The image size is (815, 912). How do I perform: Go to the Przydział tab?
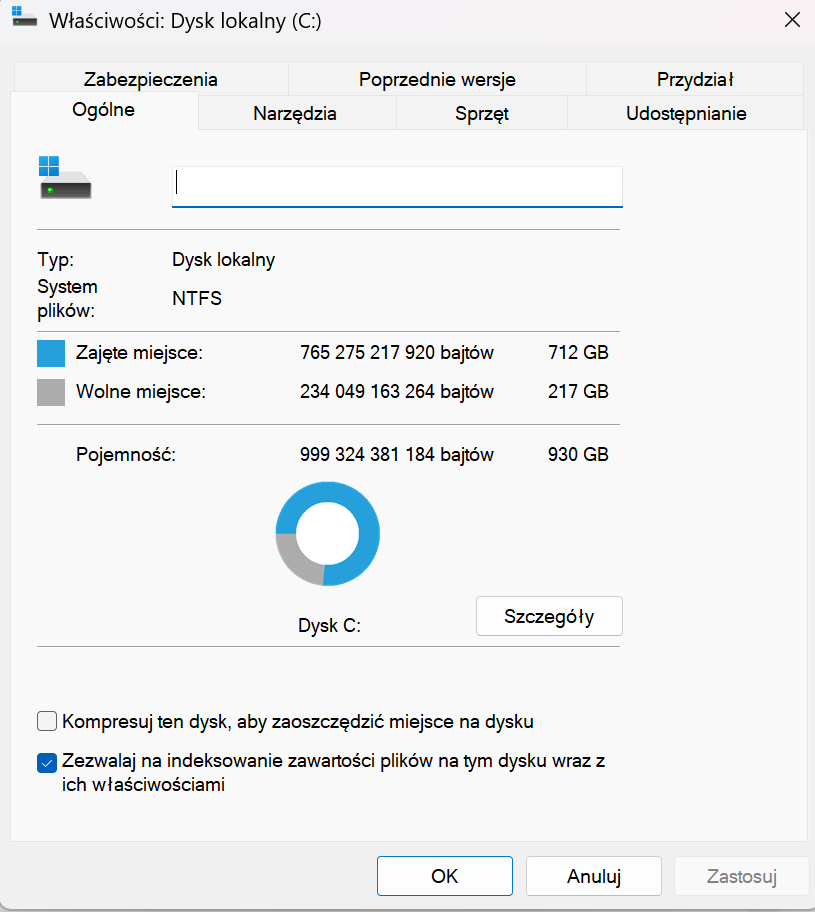[695, 79]
